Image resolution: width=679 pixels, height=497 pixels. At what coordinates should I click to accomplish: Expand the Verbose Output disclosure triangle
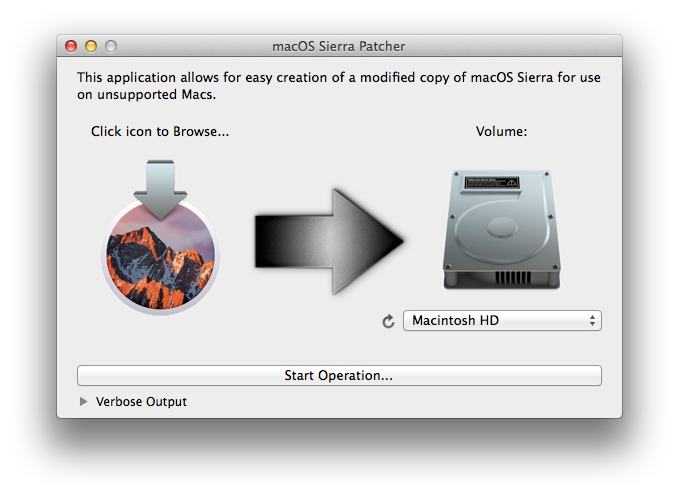pos(83,402)
